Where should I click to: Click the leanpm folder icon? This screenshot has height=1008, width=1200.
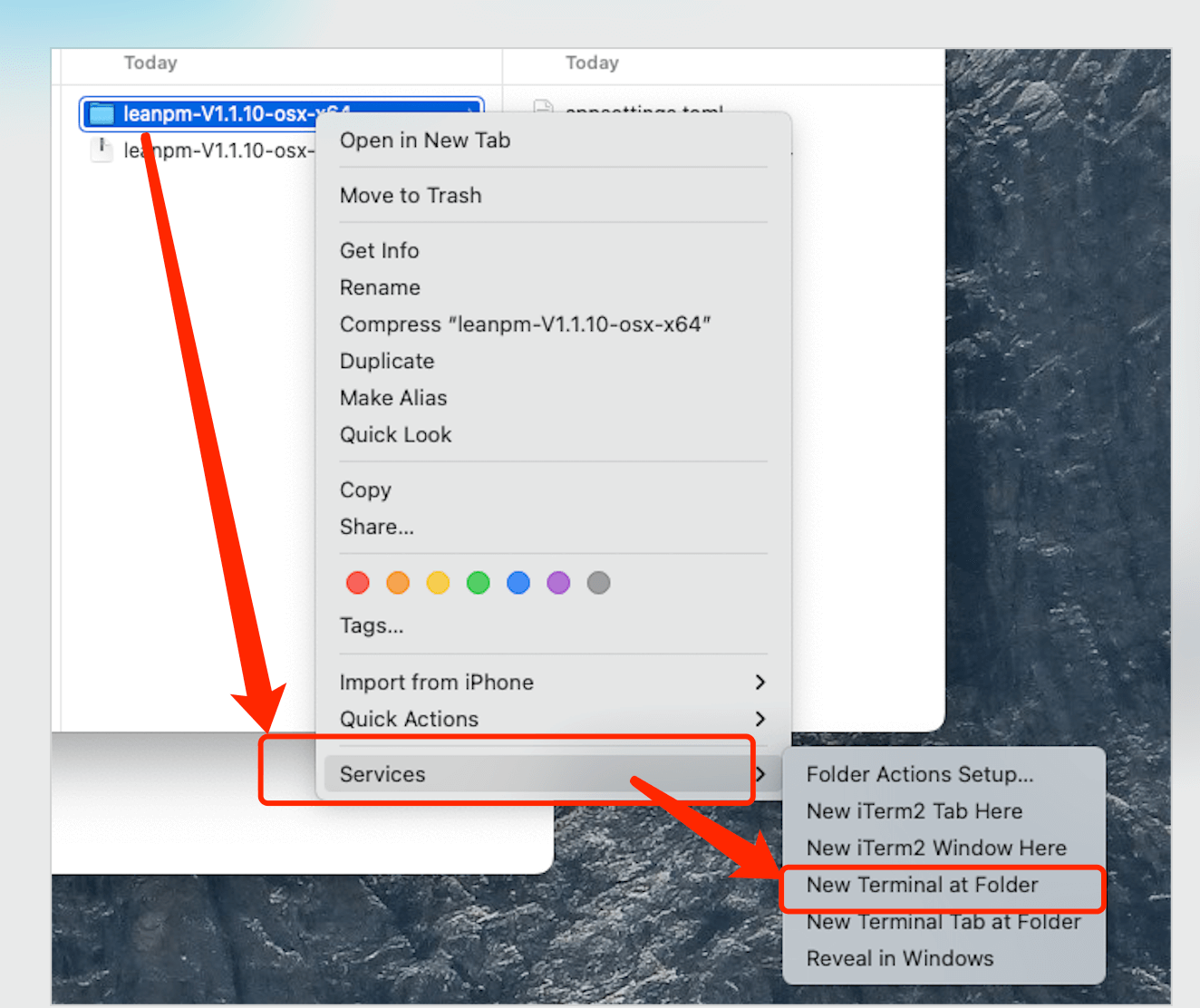click(x=102, y=114)
